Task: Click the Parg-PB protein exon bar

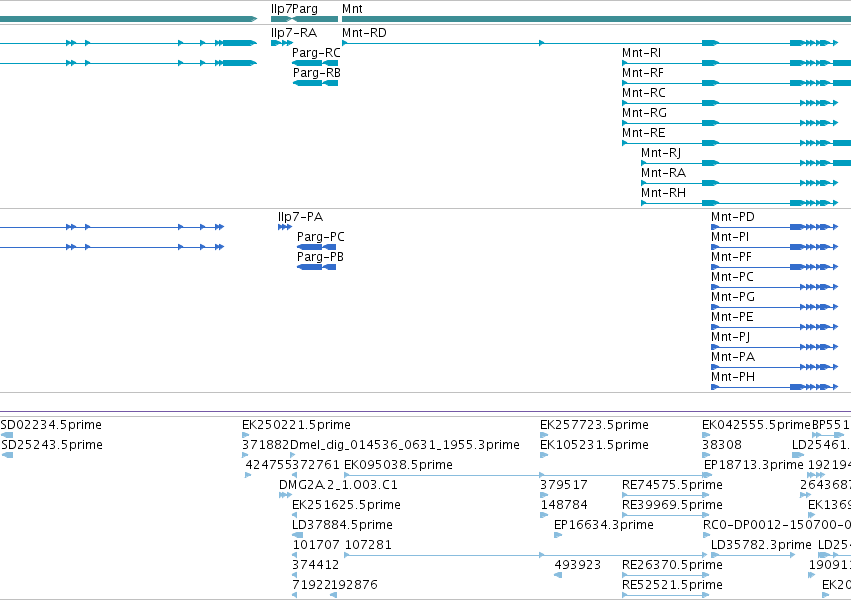Action: pos(316,267)
